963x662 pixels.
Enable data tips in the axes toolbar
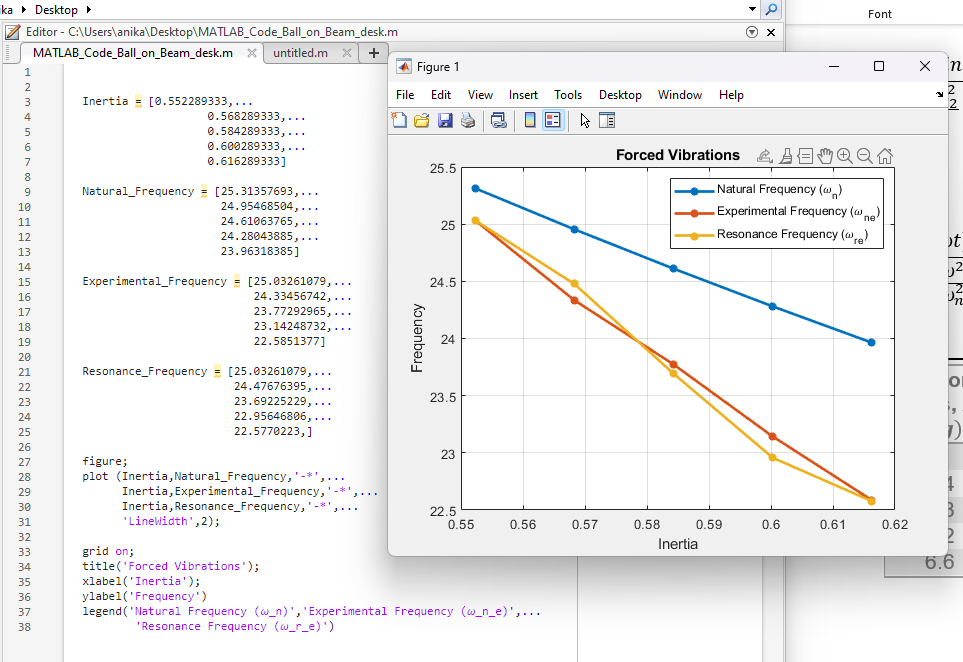(x=805, y=156)
